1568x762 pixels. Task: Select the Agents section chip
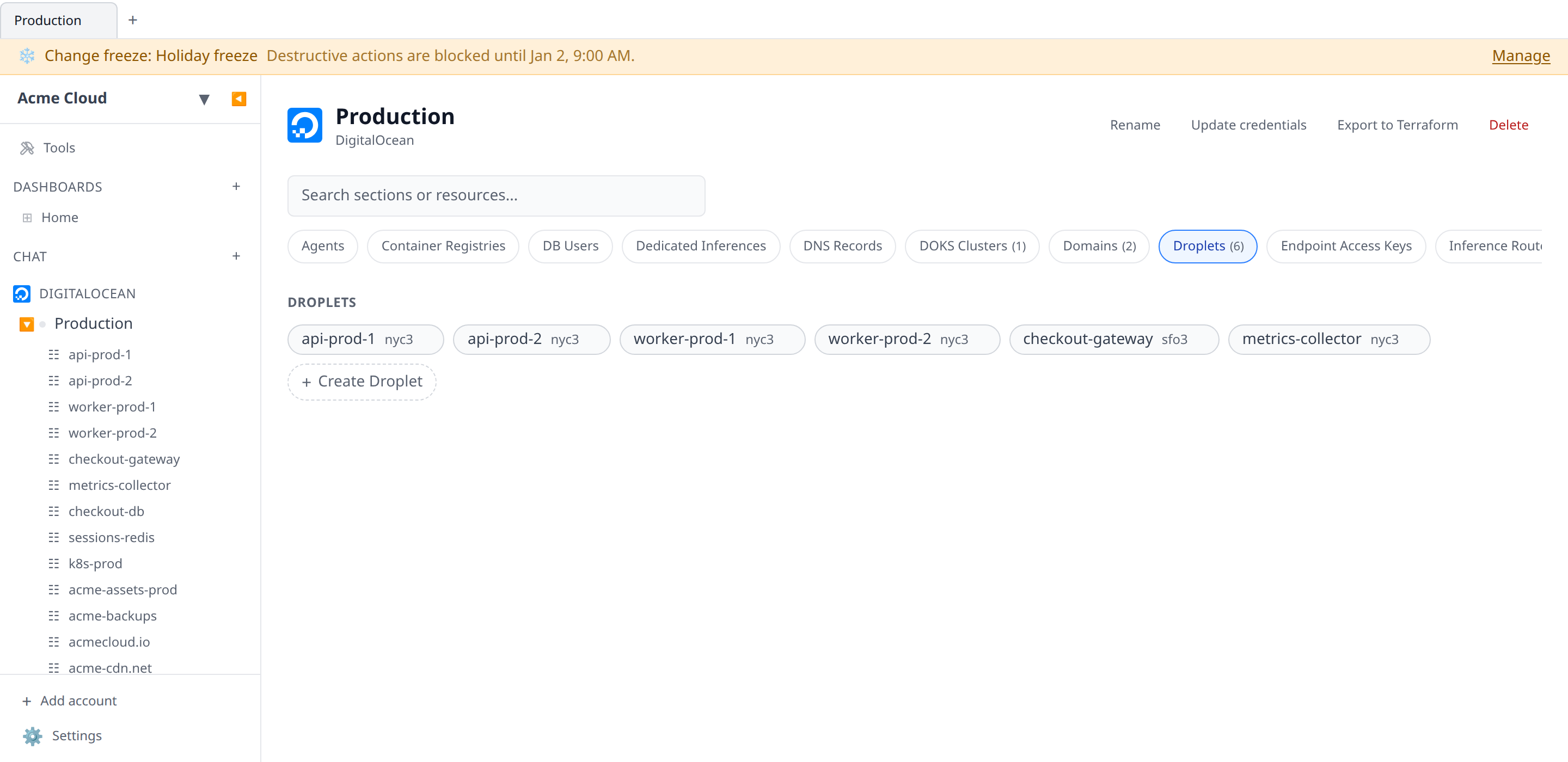pyautogui.click(x=323, y=247)
